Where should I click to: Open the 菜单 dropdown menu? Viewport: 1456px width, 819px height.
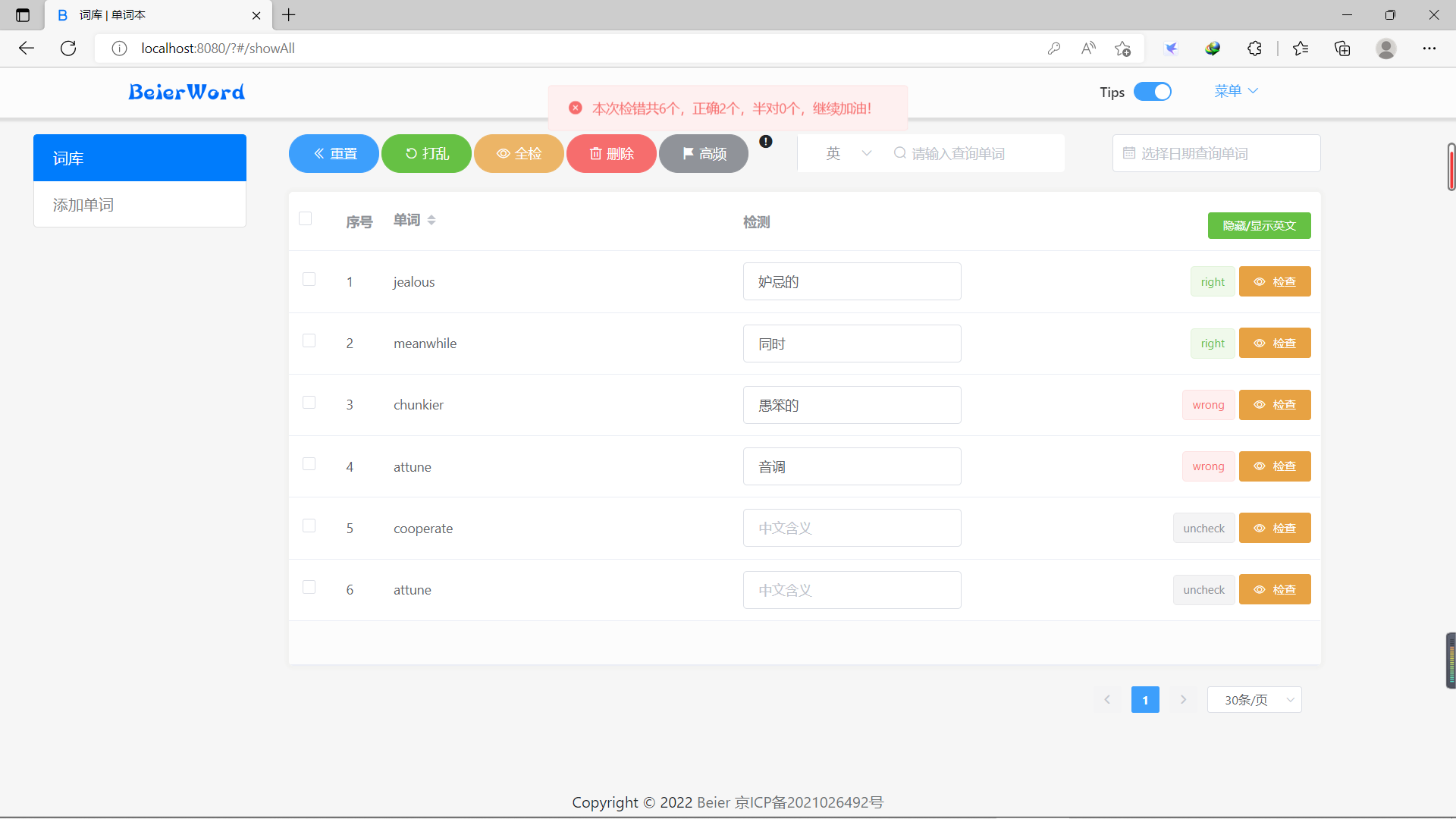click(1235, 91)
